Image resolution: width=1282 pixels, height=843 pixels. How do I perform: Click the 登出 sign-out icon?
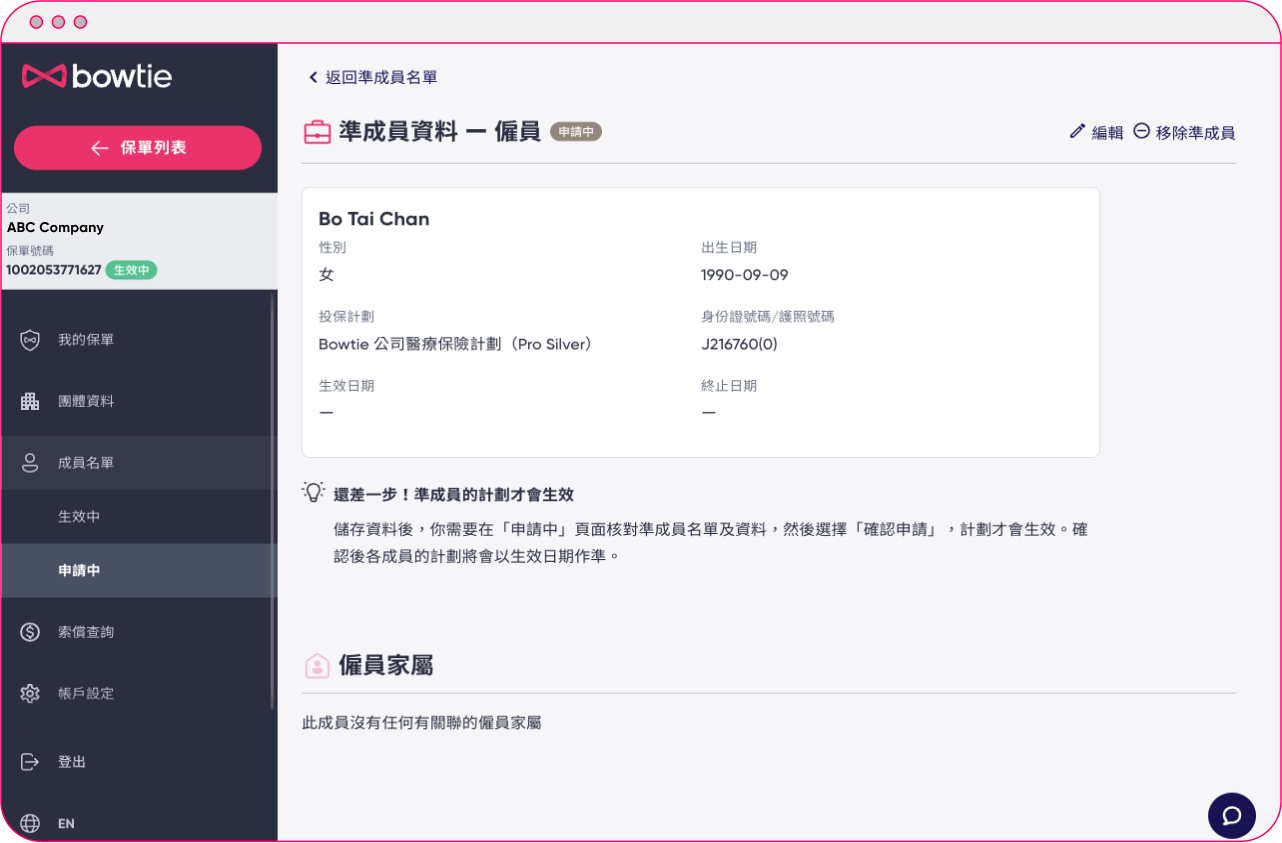pyautogui.click(x=31, y=761)
